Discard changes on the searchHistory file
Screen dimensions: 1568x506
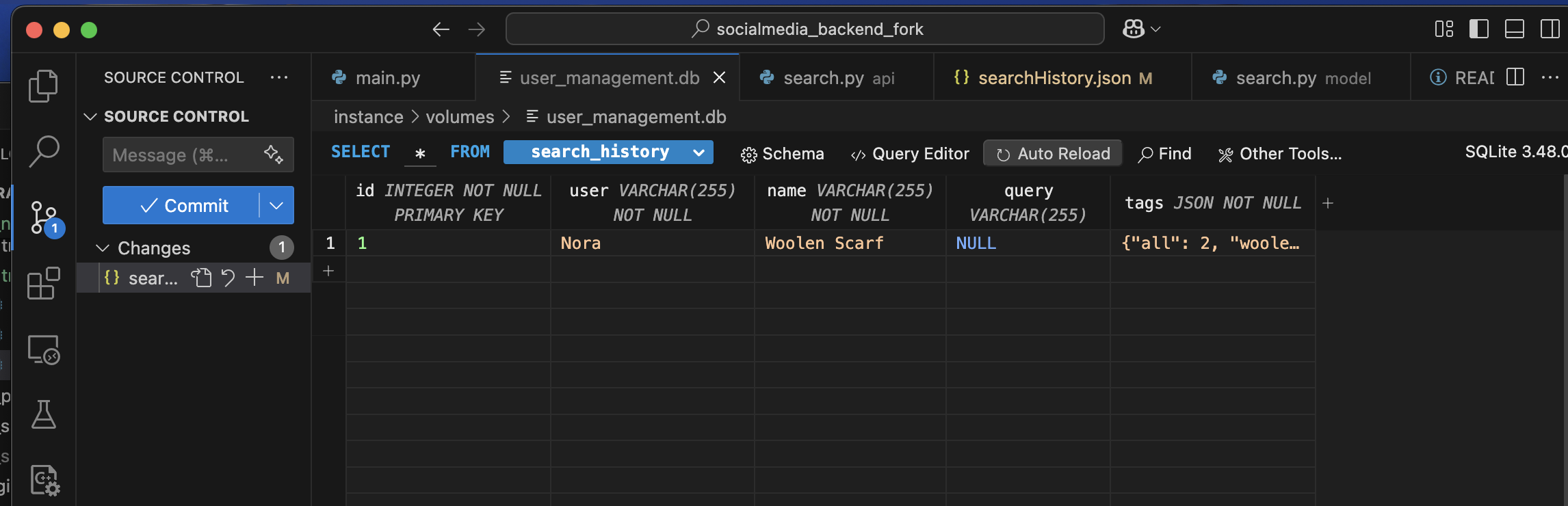228,278
